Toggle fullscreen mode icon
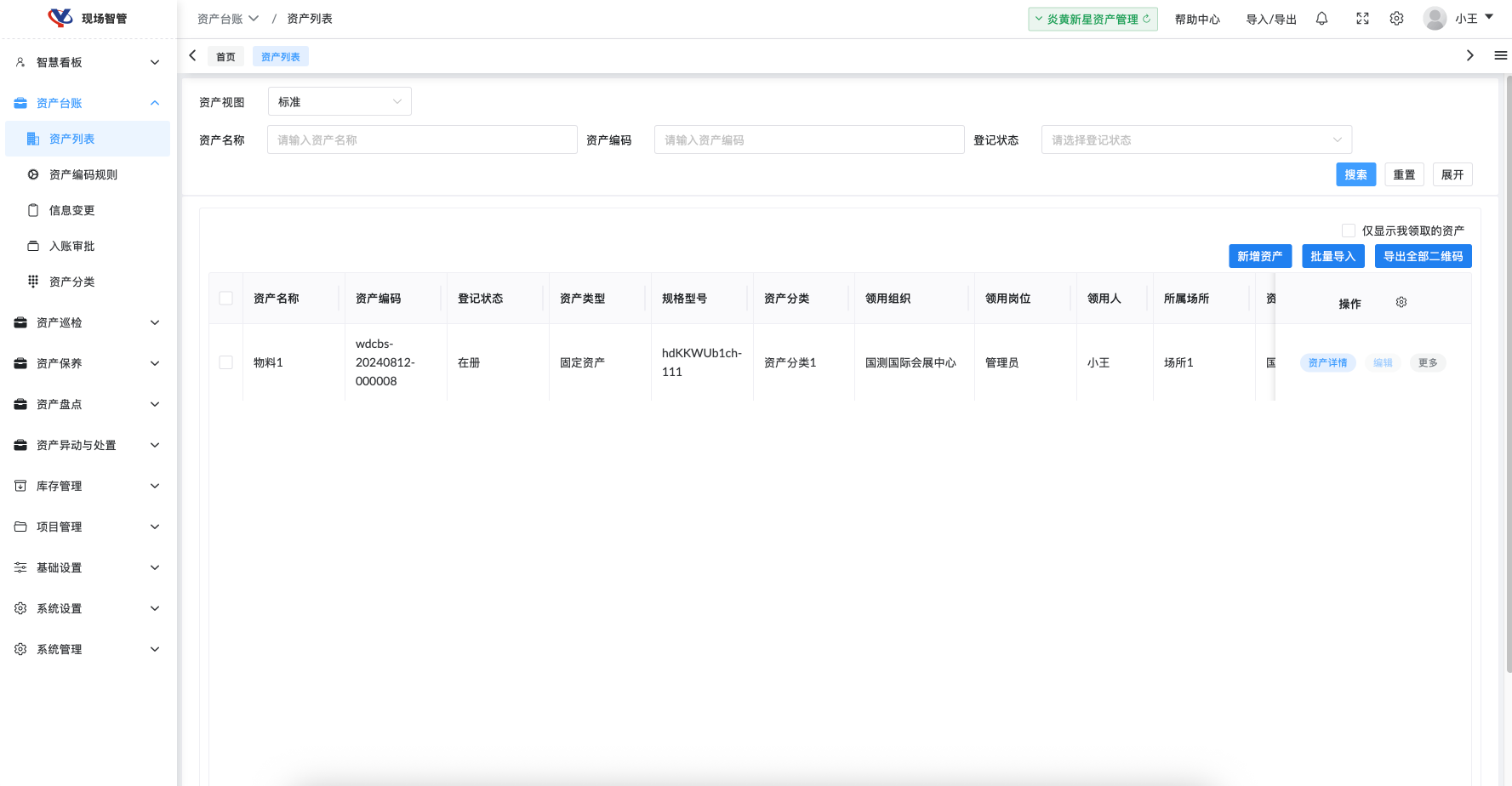 [1362, 19]
